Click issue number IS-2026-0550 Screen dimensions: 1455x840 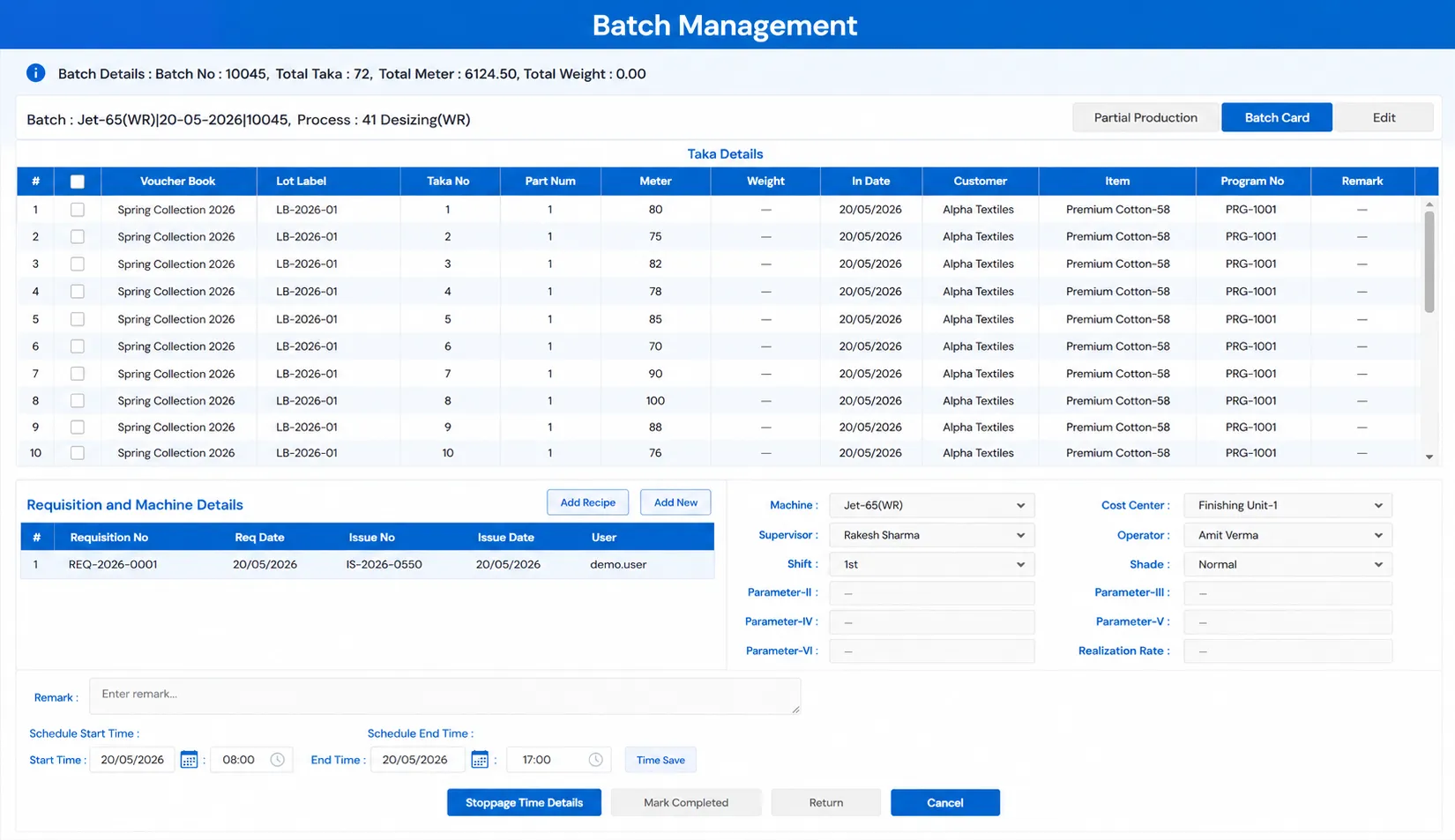point(384,564)
